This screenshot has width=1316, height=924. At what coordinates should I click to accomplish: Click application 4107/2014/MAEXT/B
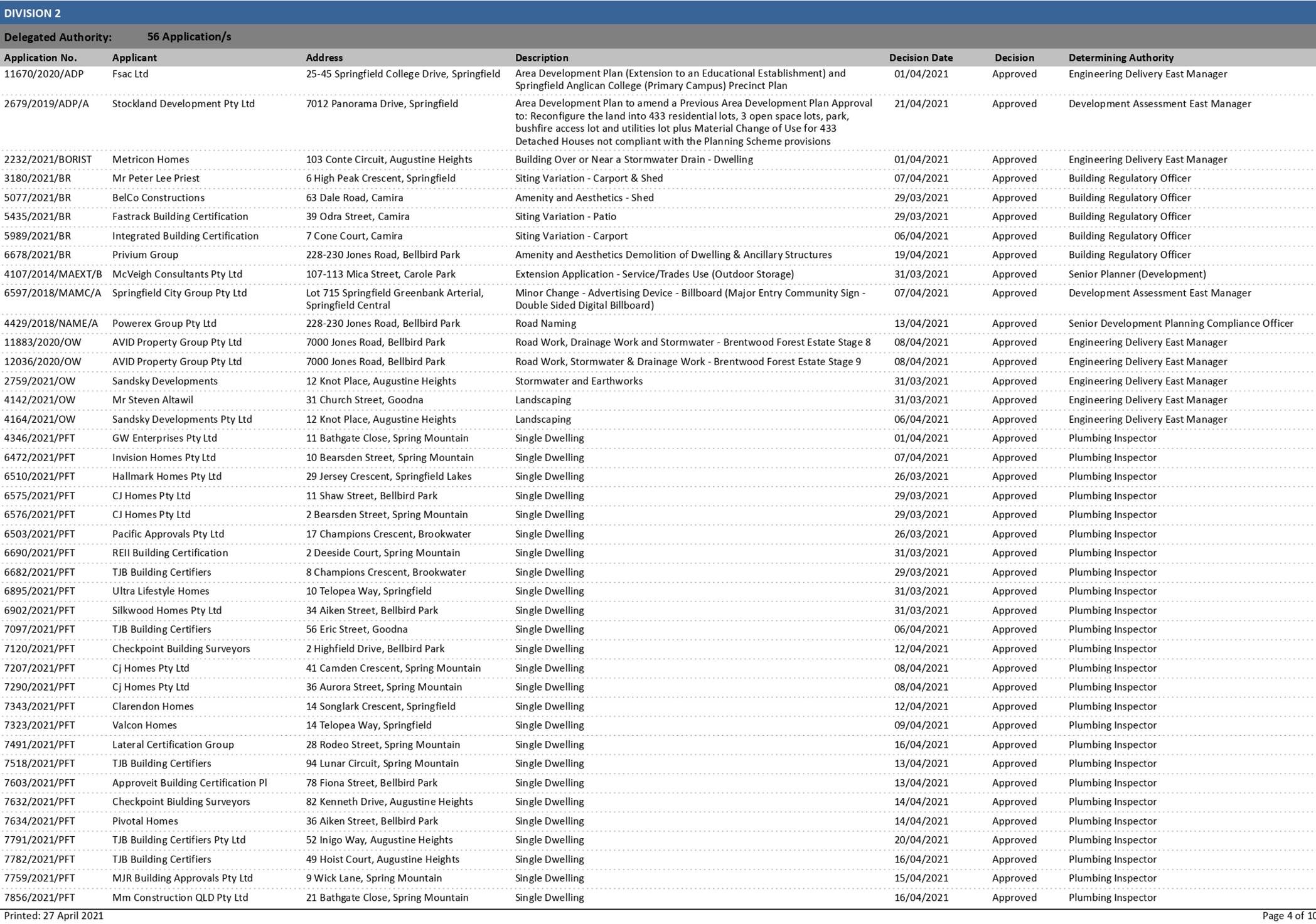point(53,274)
